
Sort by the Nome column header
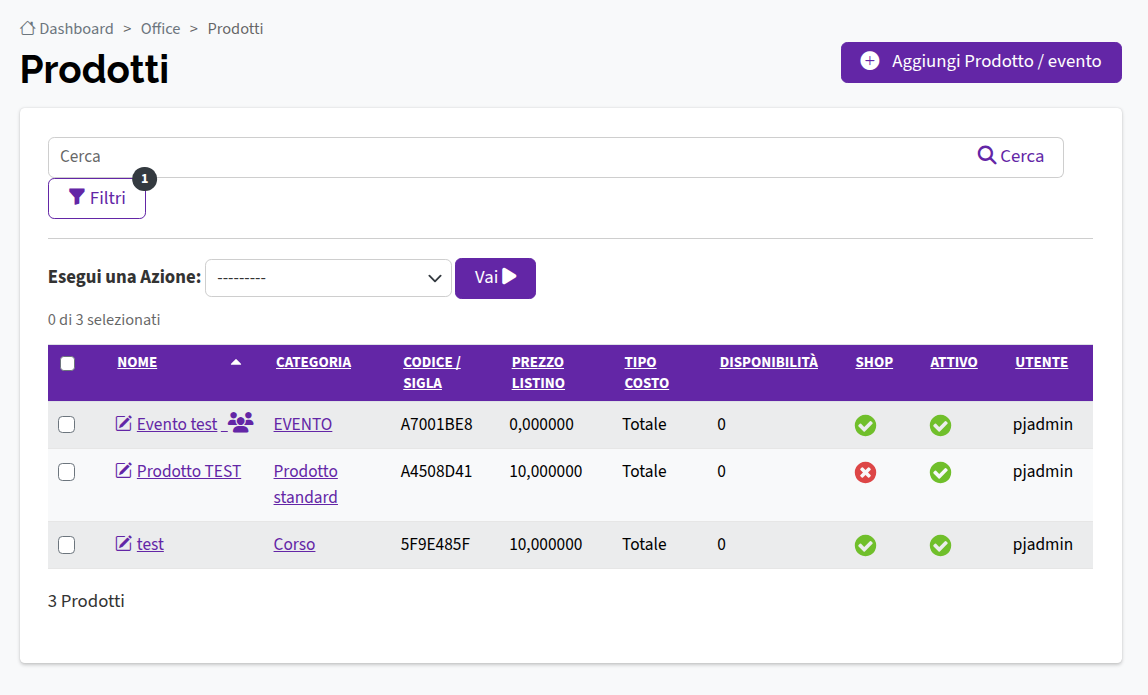point(137,362)
